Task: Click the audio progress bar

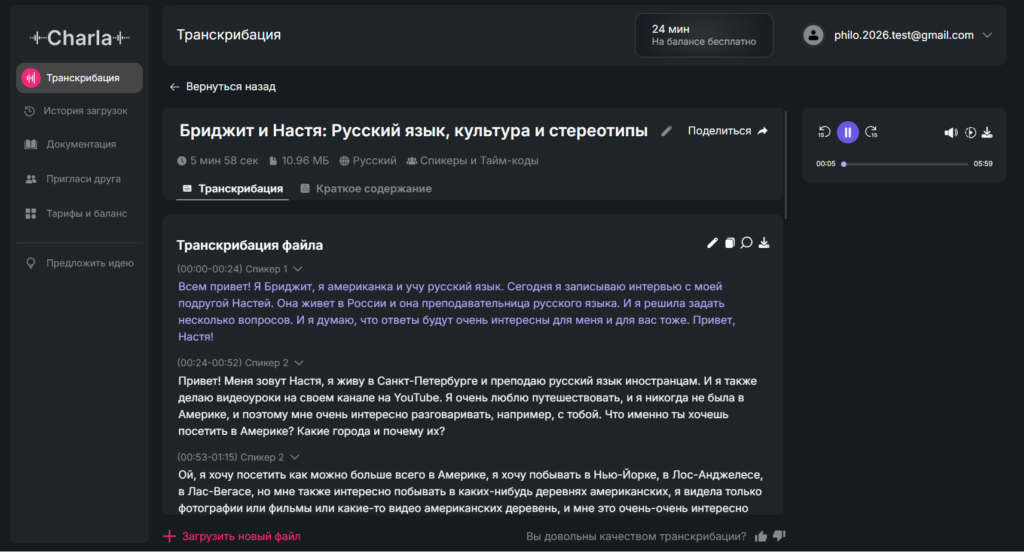Action: [x=906, y=164]
